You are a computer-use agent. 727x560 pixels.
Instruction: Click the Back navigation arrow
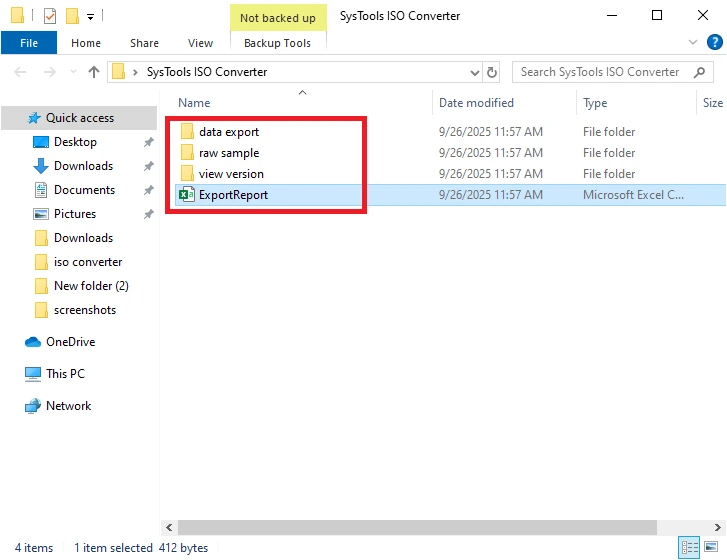pyautogui.click(x=20, y=72)
